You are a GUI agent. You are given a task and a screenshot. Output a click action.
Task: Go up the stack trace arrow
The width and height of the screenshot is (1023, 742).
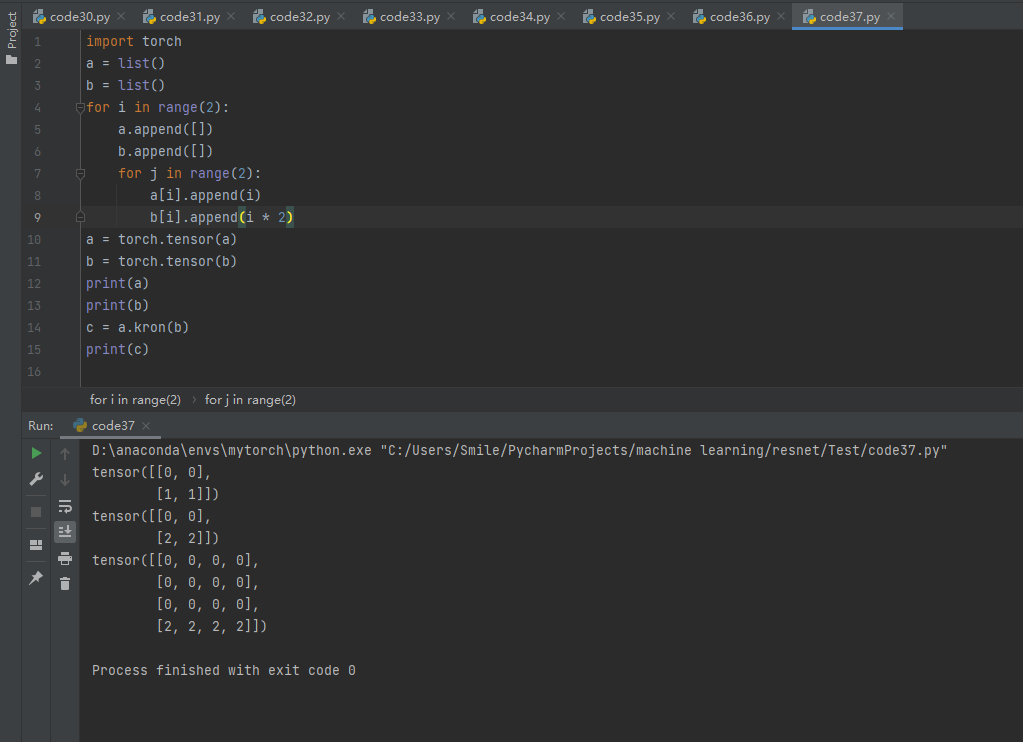pos(65,454)
